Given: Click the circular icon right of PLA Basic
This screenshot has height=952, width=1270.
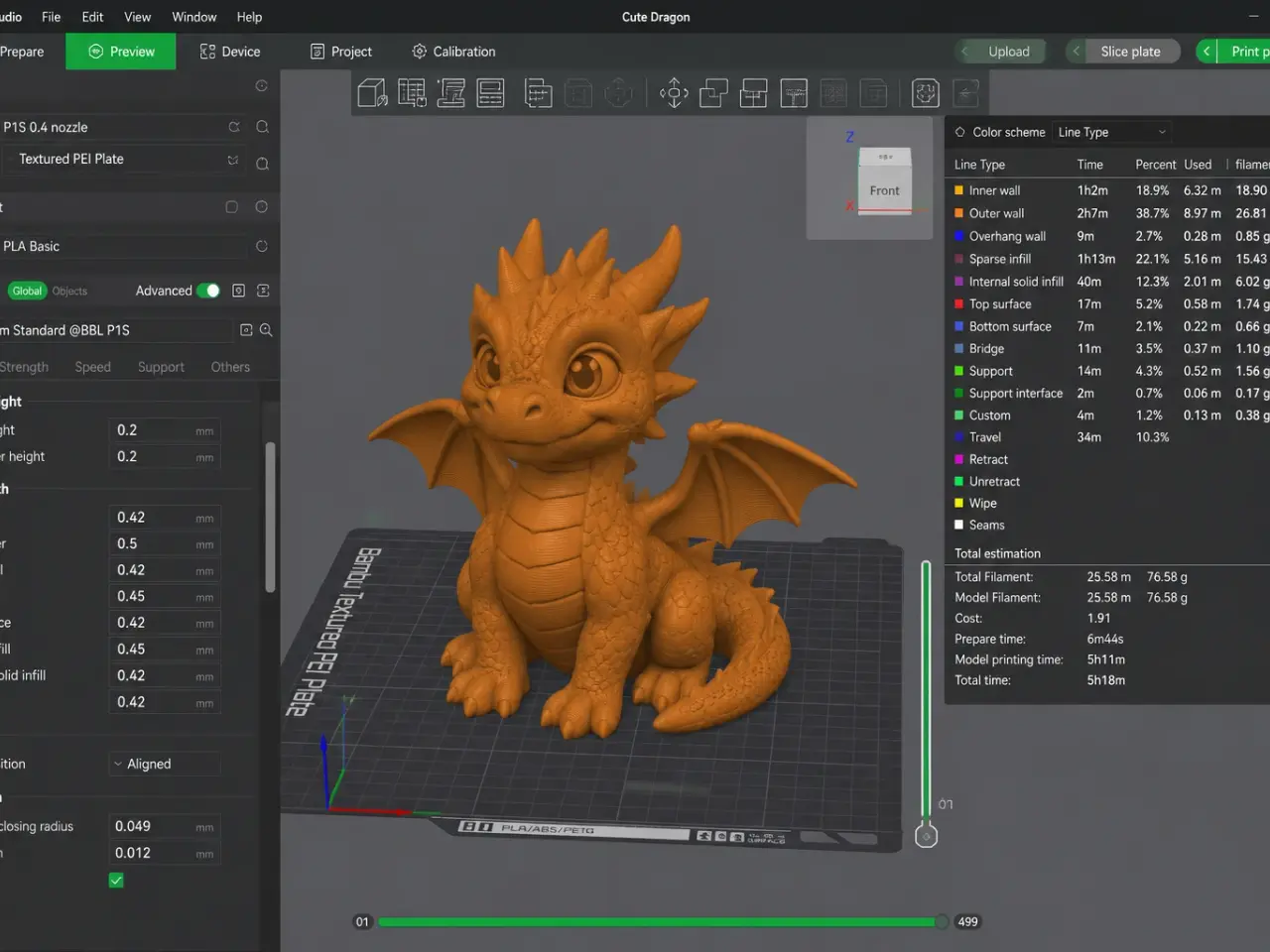Looking at the screenshot, I should (x=262, y=246).
